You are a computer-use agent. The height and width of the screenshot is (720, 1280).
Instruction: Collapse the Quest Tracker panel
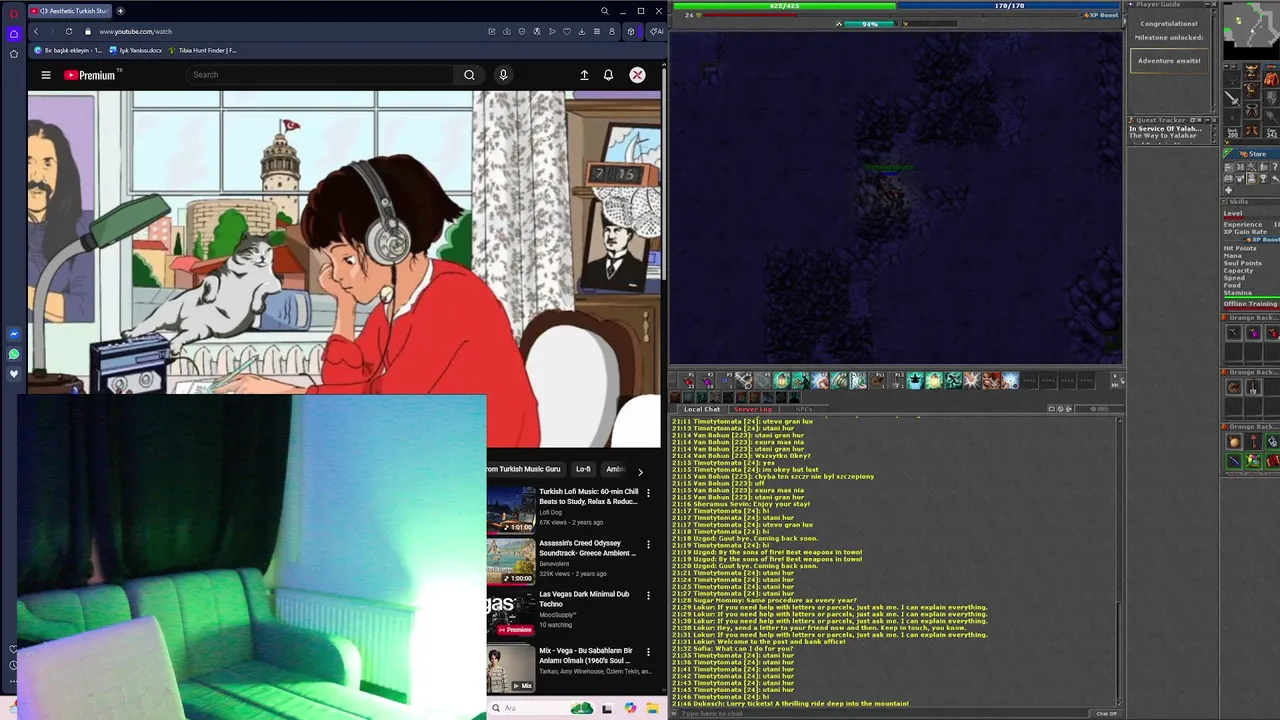[1206, 120]
